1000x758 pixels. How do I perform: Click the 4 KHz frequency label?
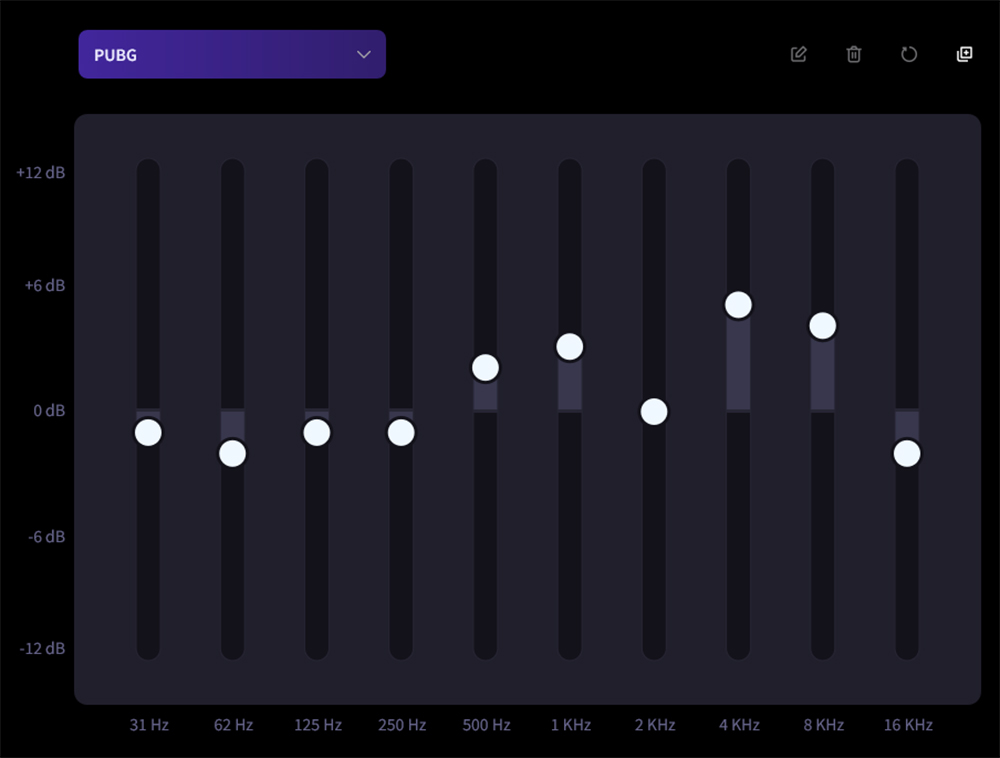coord(738,725)
